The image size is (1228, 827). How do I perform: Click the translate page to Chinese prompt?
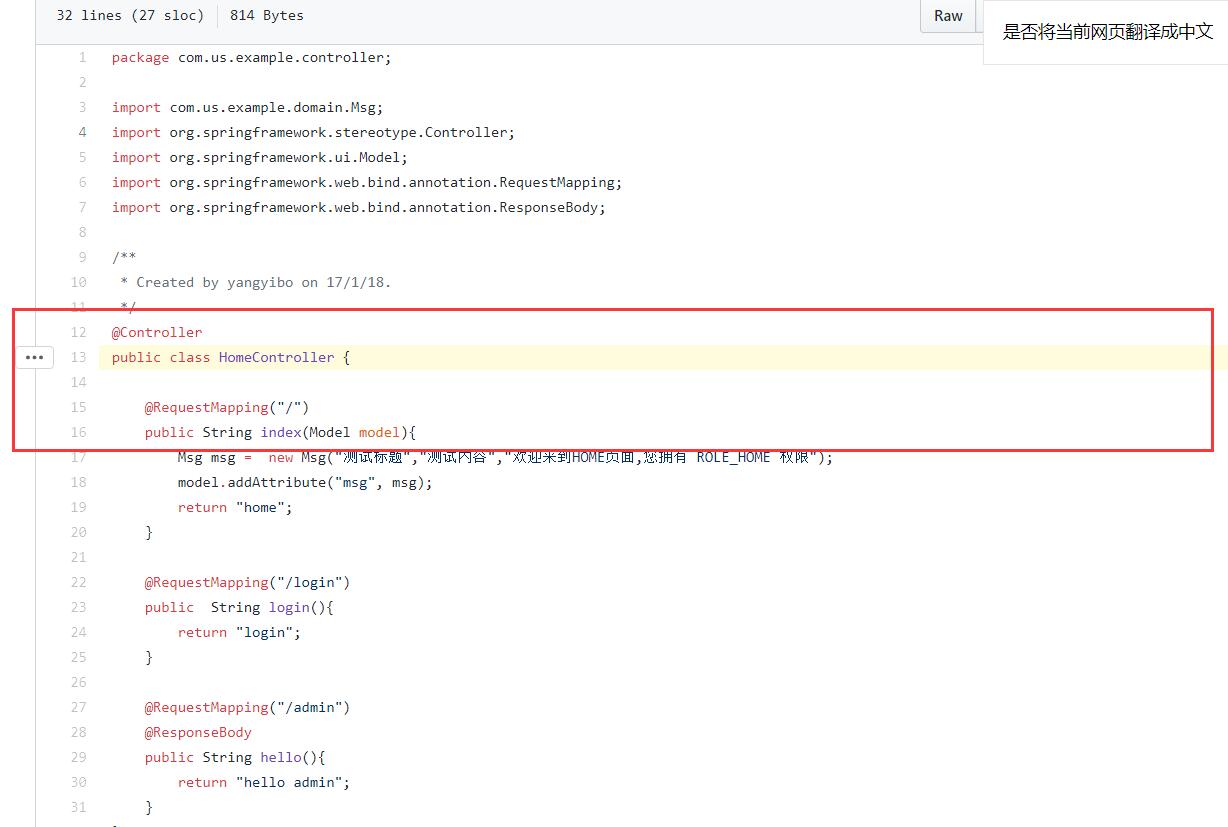(x=1107, y=31)
